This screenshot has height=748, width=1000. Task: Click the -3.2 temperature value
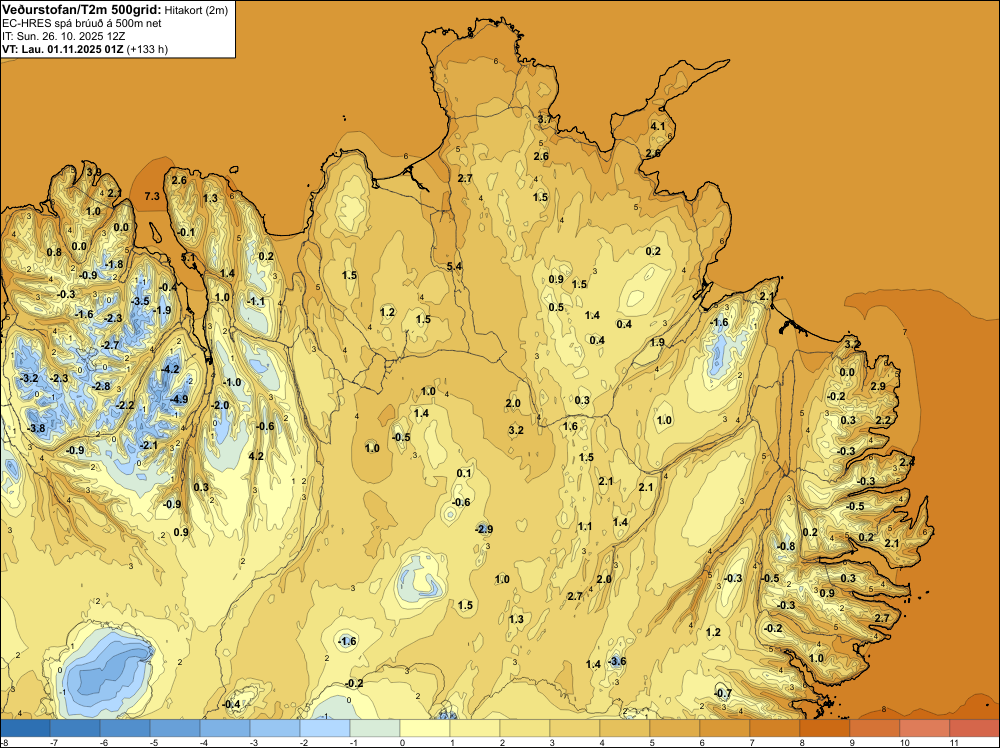point(29,378)
